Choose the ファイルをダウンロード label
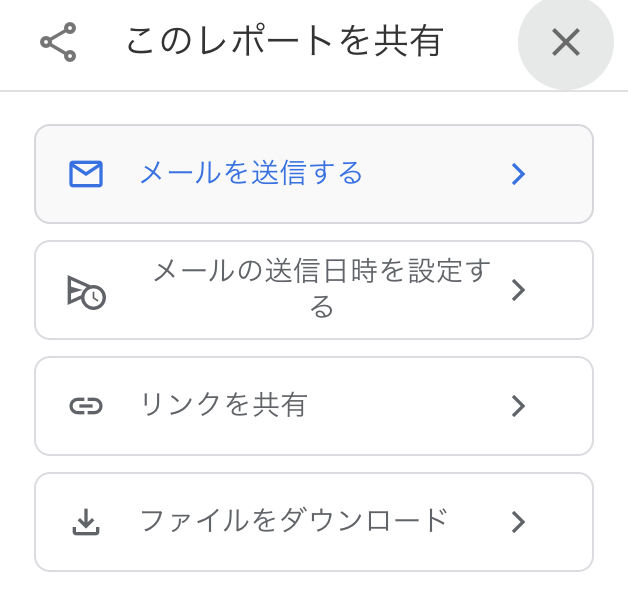Viewport: 628px width, 616px height. tap(294, 521)
